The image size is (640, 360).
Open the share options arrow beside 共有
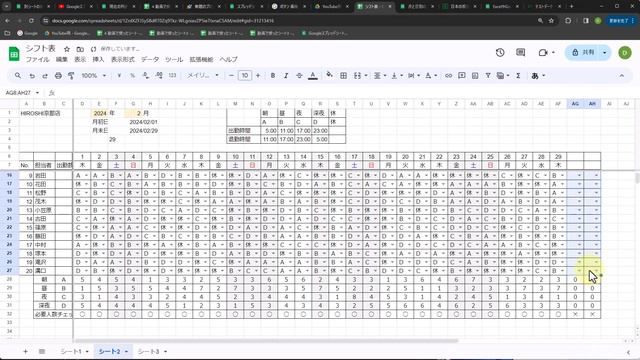pos(605,53)
